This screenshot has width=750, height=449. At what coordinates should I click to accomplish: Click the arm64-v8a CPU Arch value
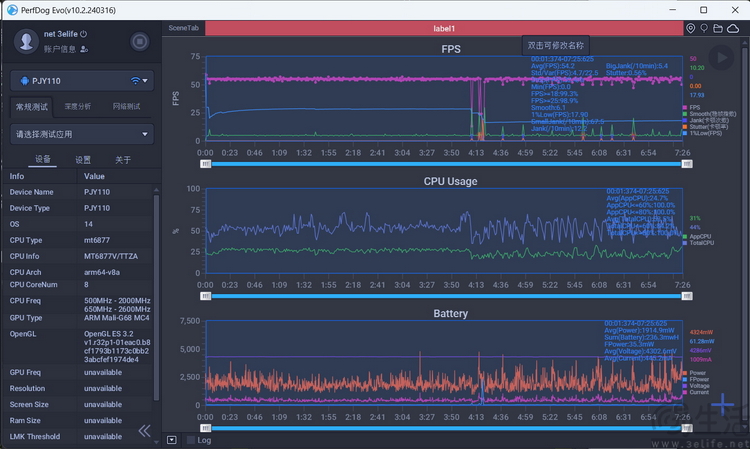pyautogui.click(x=102, y=272)
